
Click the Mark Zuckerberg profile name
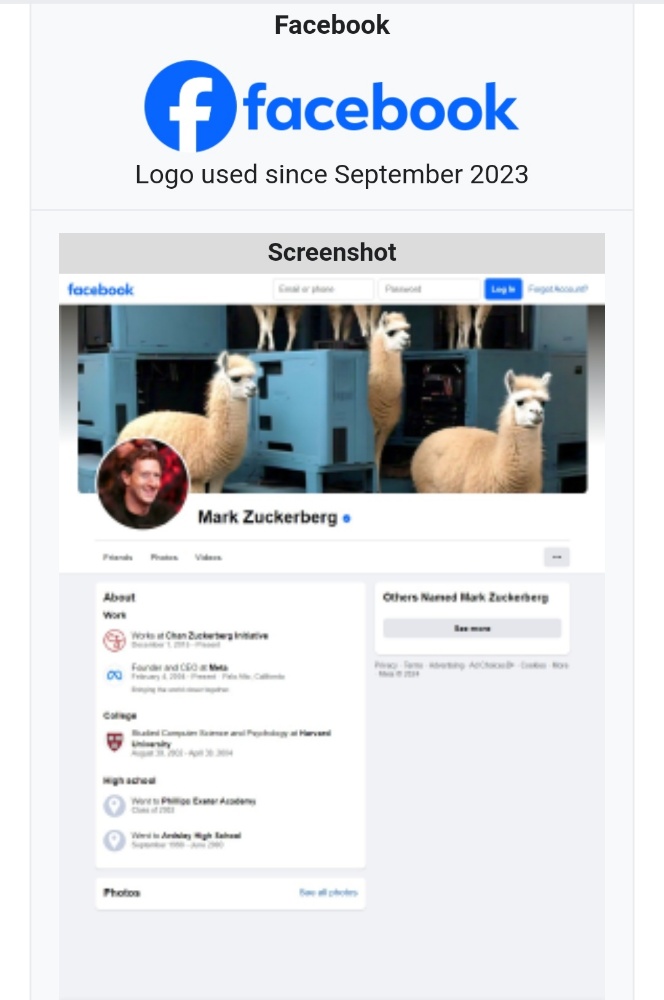[267, 517]
